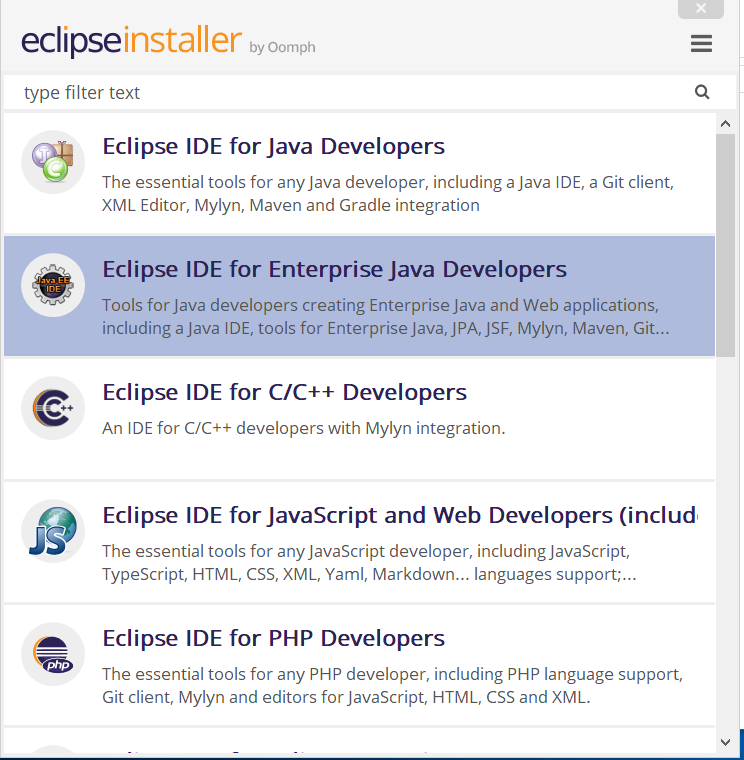
Task: Click the C/C++ package icon
Action: tap(53, 408)
